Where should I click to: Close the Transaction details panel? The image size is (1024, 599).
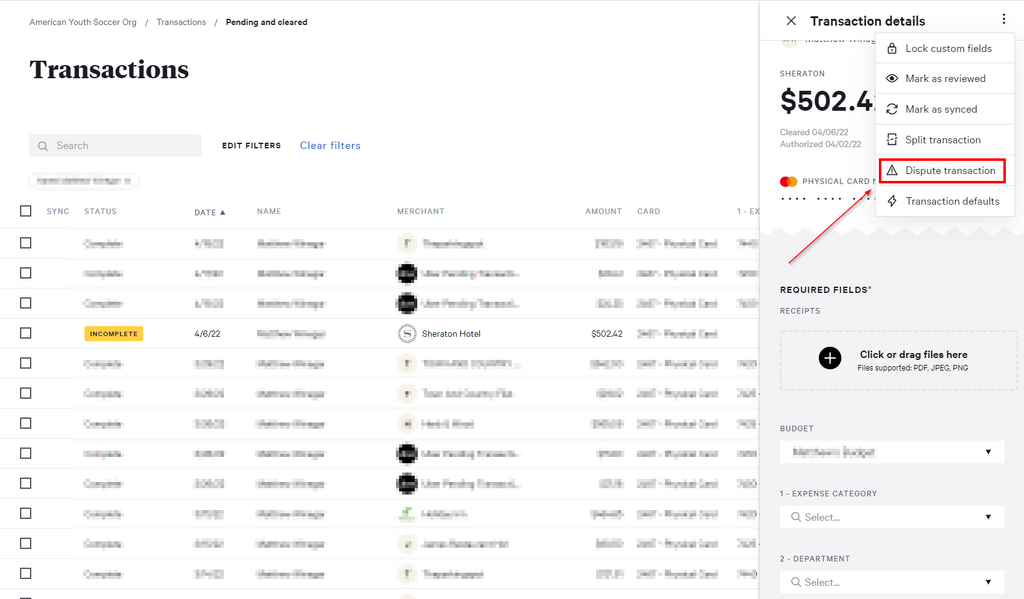(x=791, y=21)
